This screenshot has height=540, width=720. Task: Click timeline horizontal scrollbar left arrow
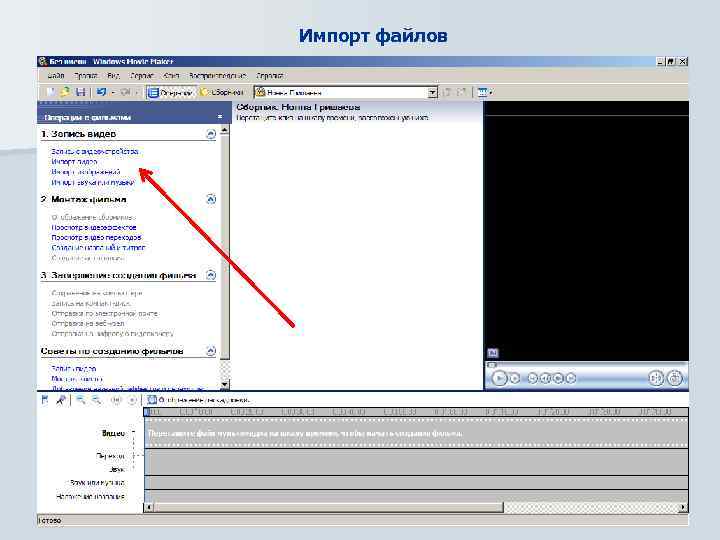point(149,507)
